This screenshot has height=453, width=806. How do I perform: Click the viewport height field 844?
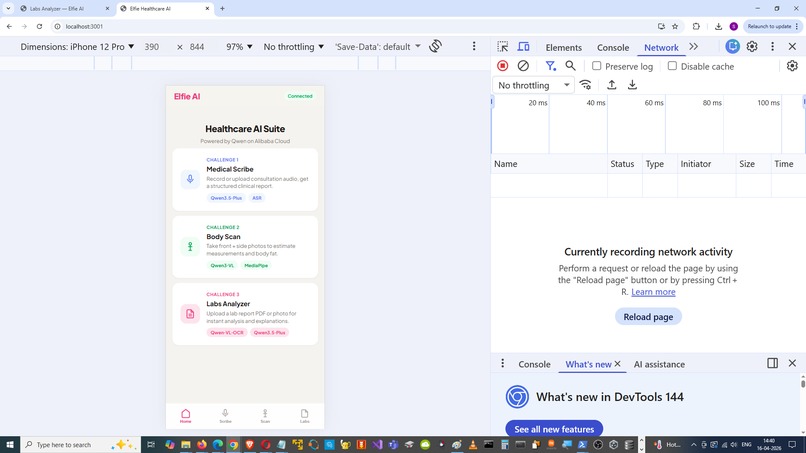coord(197,47)
